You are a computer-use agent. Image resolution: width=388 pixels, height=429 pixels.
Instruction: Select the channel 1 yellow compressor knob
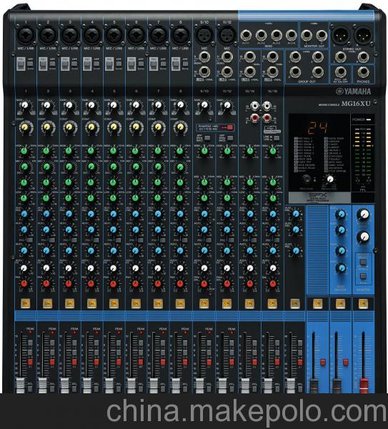pos(25,127)
